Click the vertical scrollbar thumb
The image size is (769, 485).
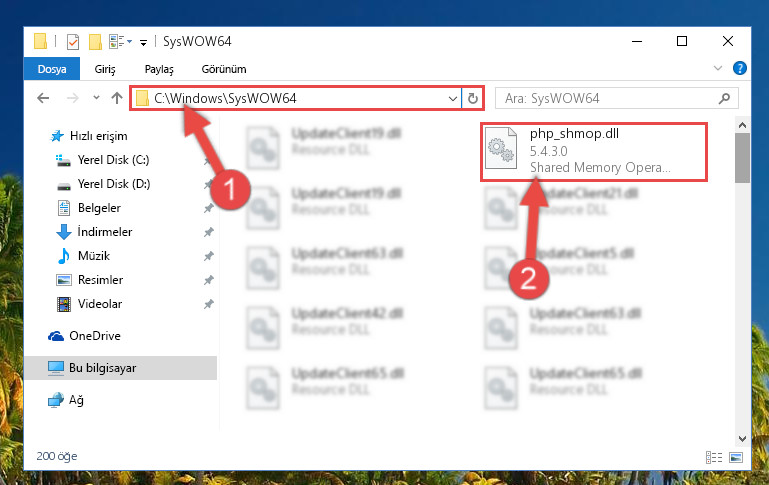coord(742,157)
